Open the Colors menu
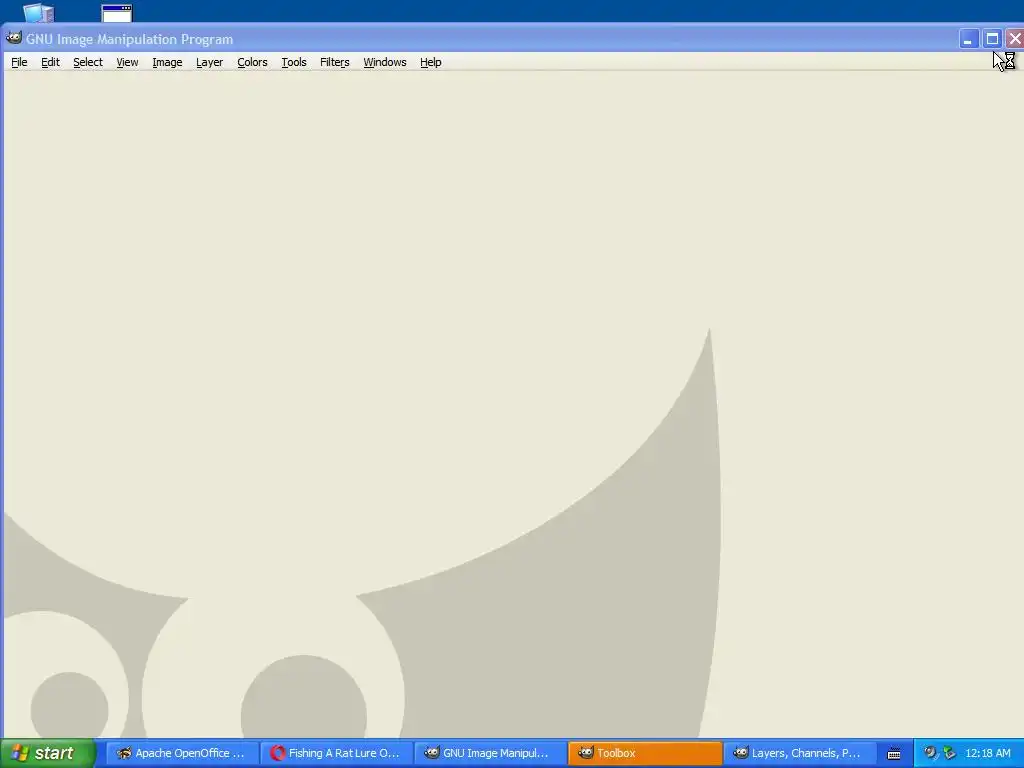This screenshot has width=1024, height=768. 252,62
